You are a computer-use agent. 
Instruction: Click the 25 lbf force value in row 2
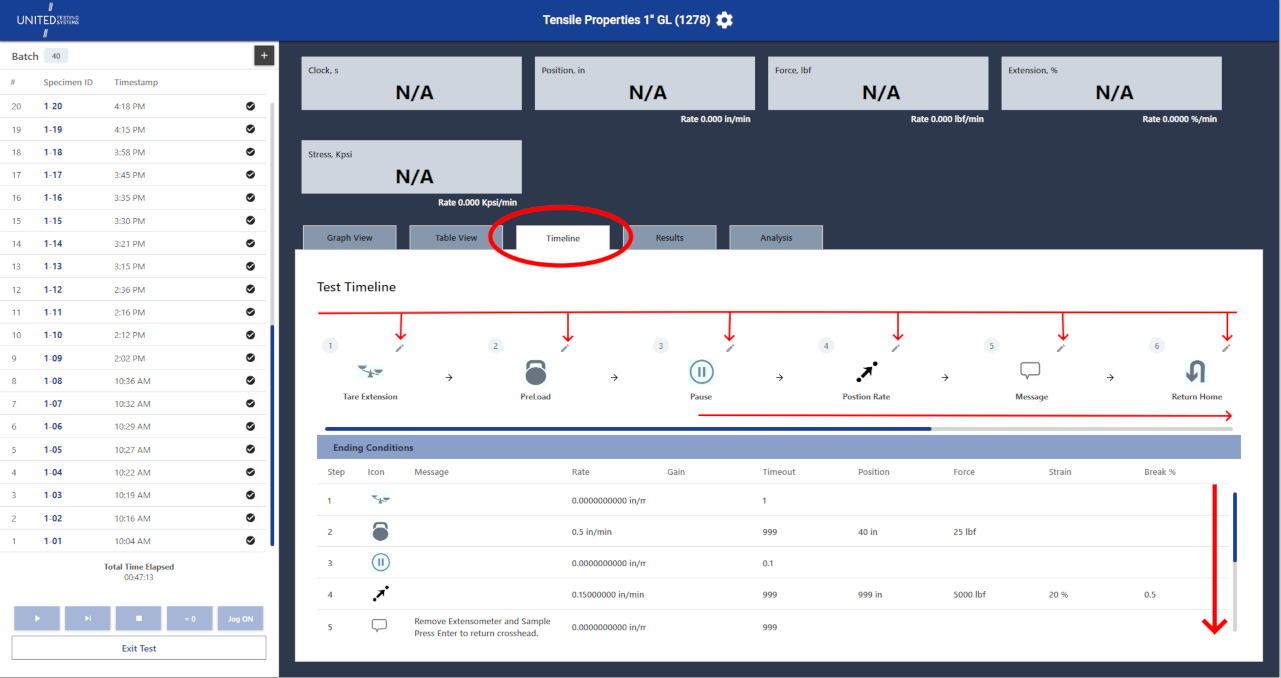coord(964,532)
